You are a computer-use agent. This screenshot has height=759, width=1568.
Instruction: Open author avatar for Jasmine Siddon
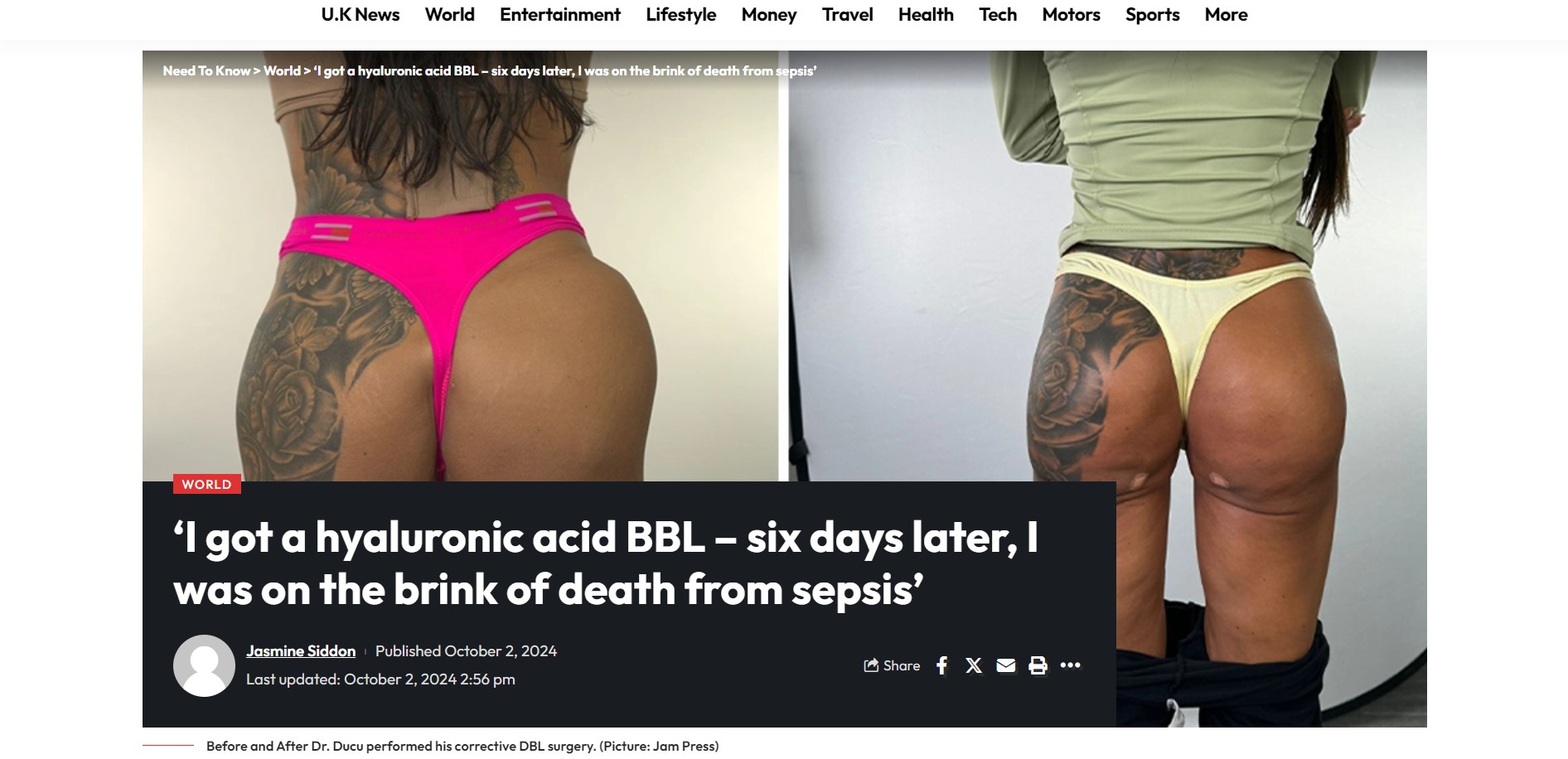204,665
